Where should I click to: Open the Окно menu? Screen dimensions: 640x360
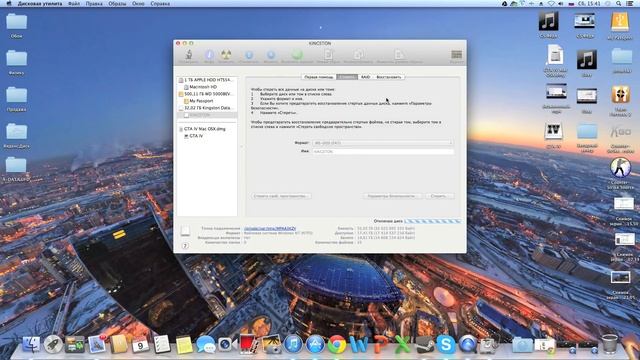(138, 3)
